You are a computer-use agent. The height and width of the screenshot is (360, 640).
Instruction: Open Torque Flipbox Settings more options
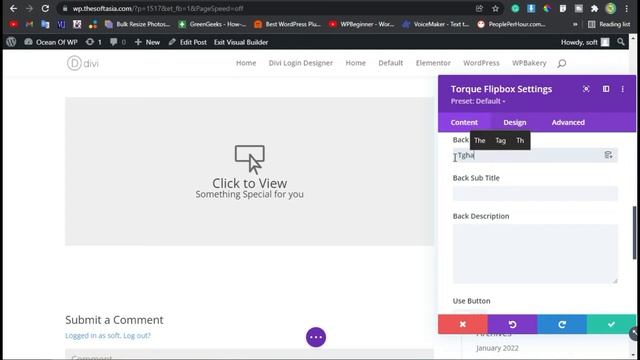point(622,89)
